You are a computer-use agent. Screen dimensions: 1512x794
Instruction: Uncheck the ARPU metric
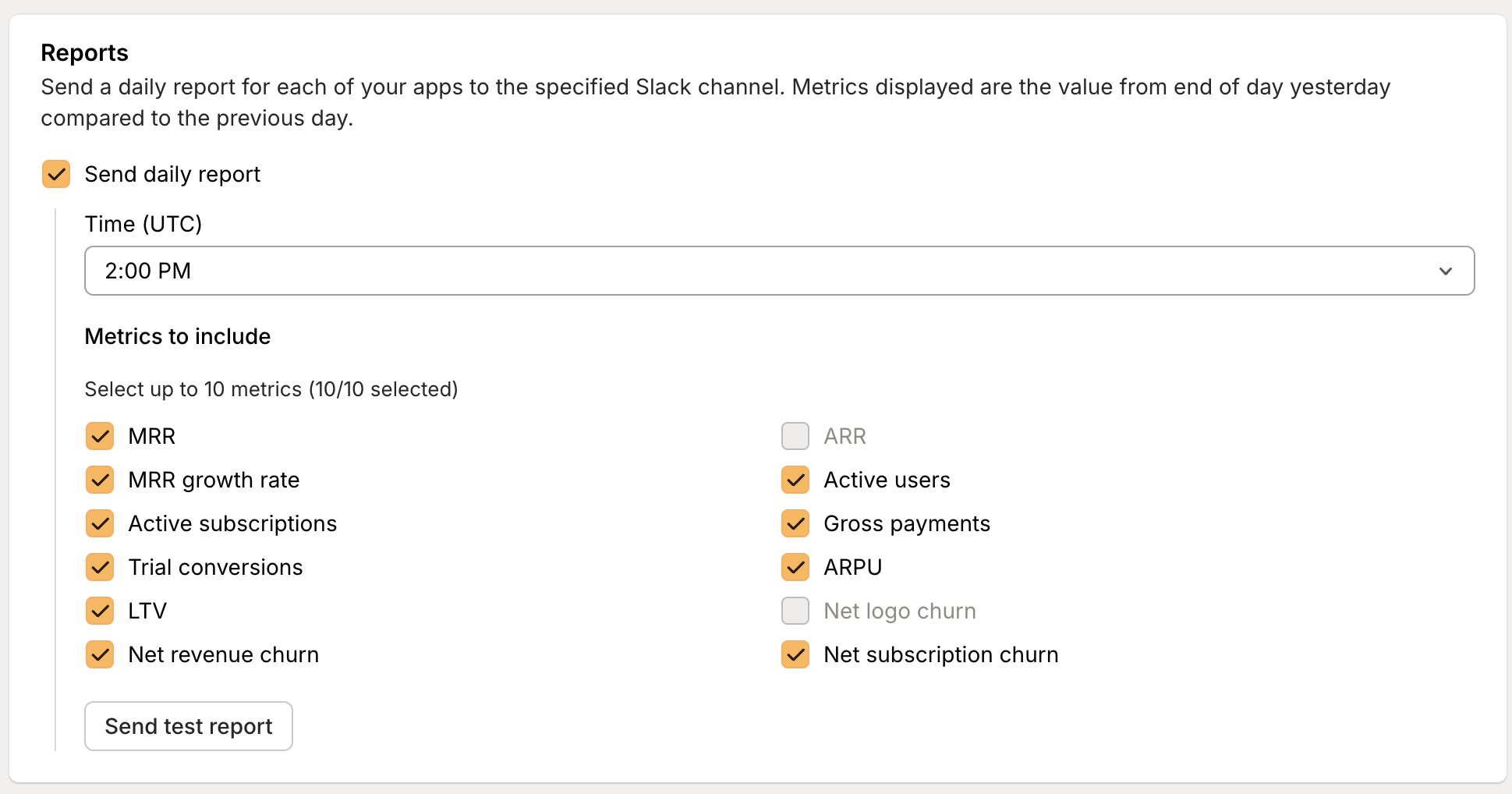pos(795,567)
